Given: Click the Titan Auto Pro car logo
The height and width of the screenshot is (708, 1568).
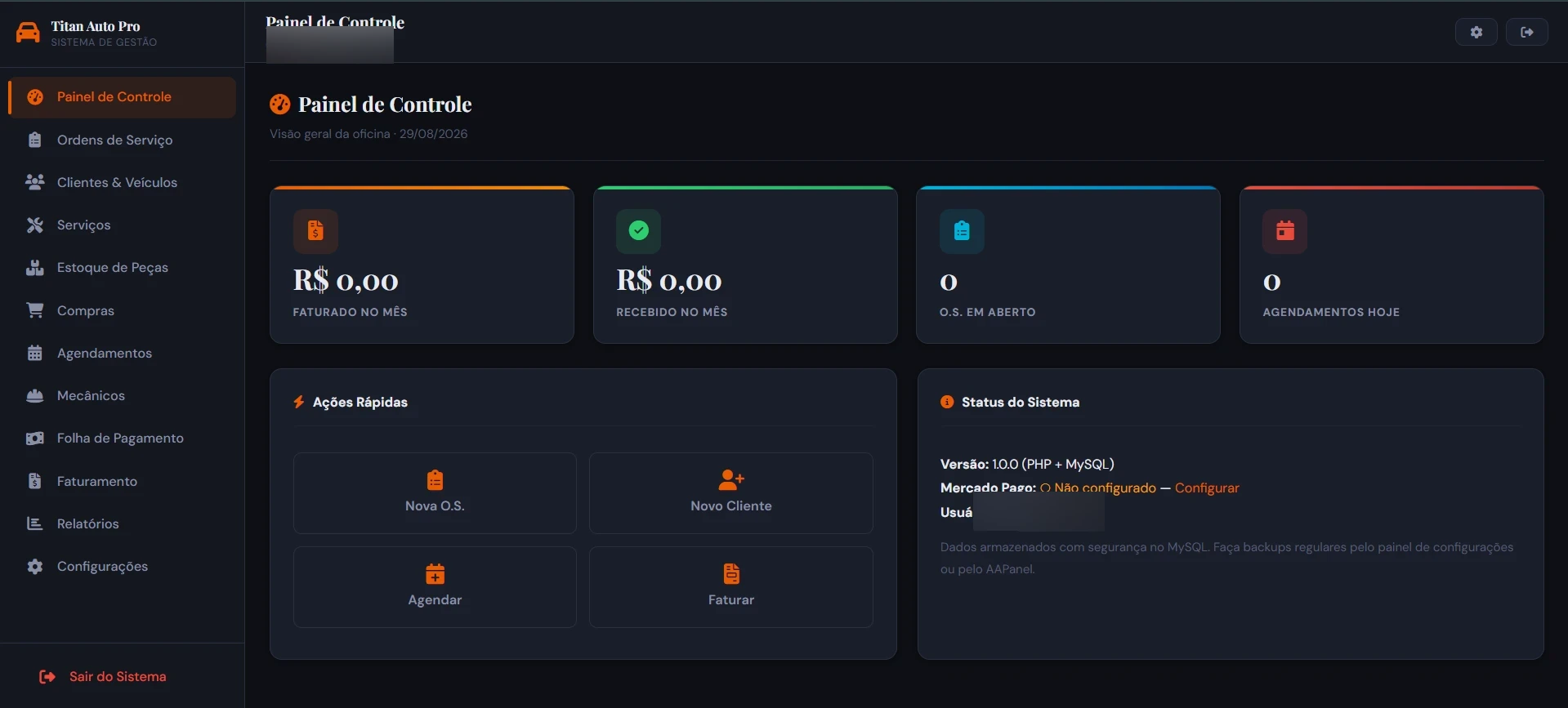Looking at the screenshot, I should (x=28, y=33).
